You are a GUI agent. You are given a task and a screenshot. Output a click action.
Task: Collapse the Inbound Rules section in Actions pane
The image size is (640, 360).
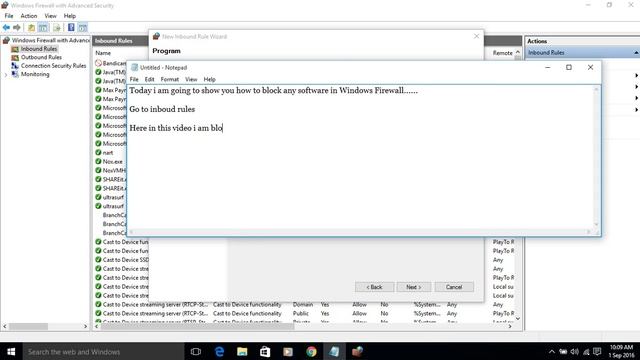pyautogui.click(x=636, y=53)
